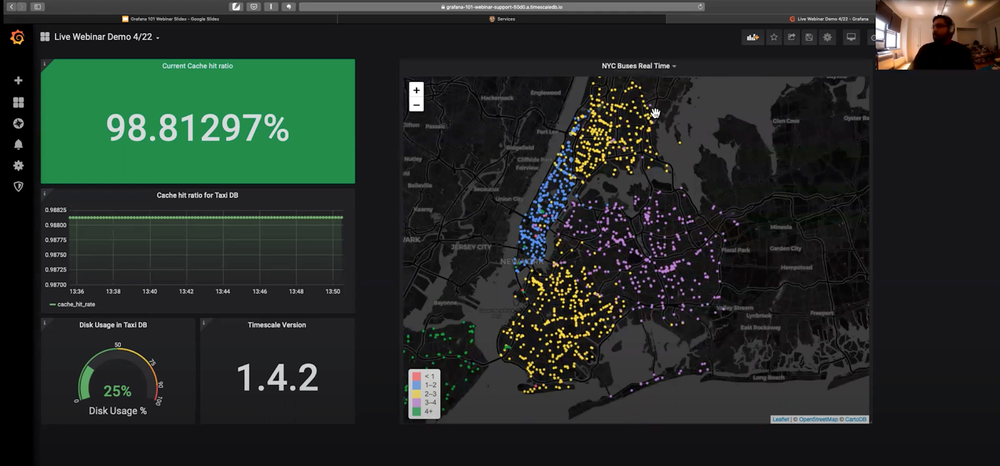Open the NYC Buses Real Time panel menu
The width and height of the screenshot is (1000, 466).
click(x=638, y=66)
